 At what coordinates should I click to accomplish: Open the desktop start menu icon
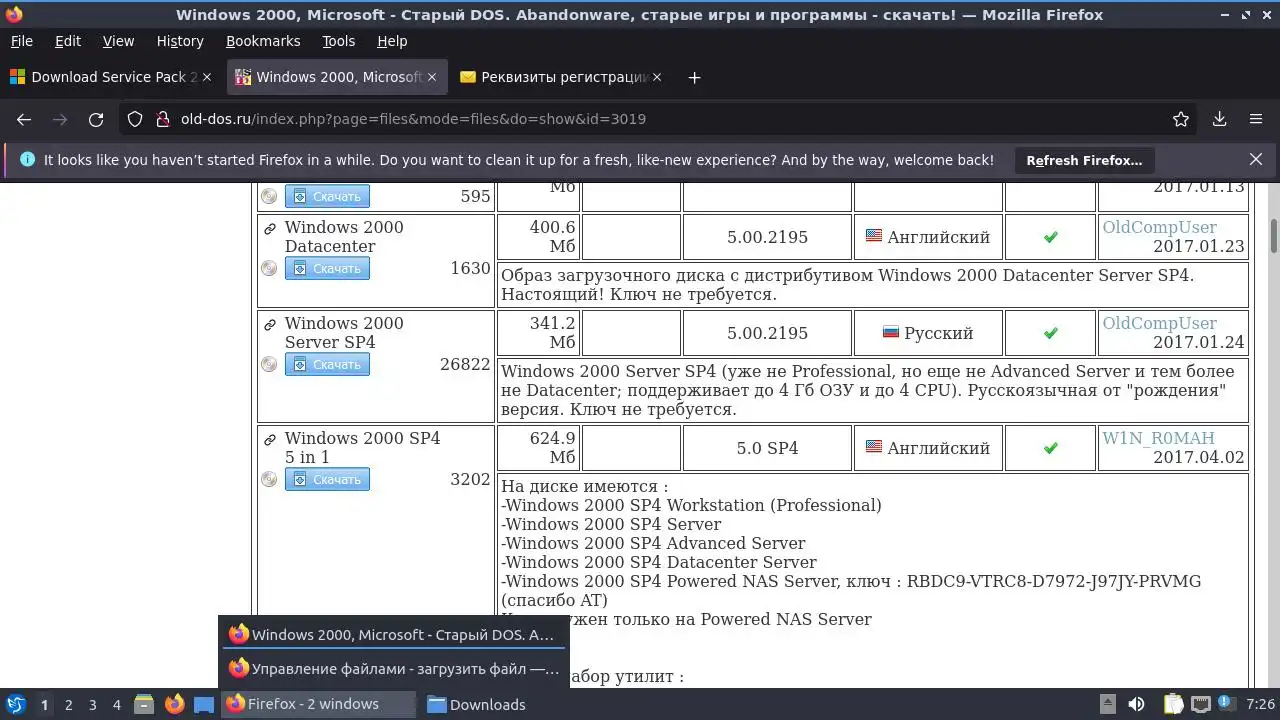pyautogui.click(x=15, y=704)
